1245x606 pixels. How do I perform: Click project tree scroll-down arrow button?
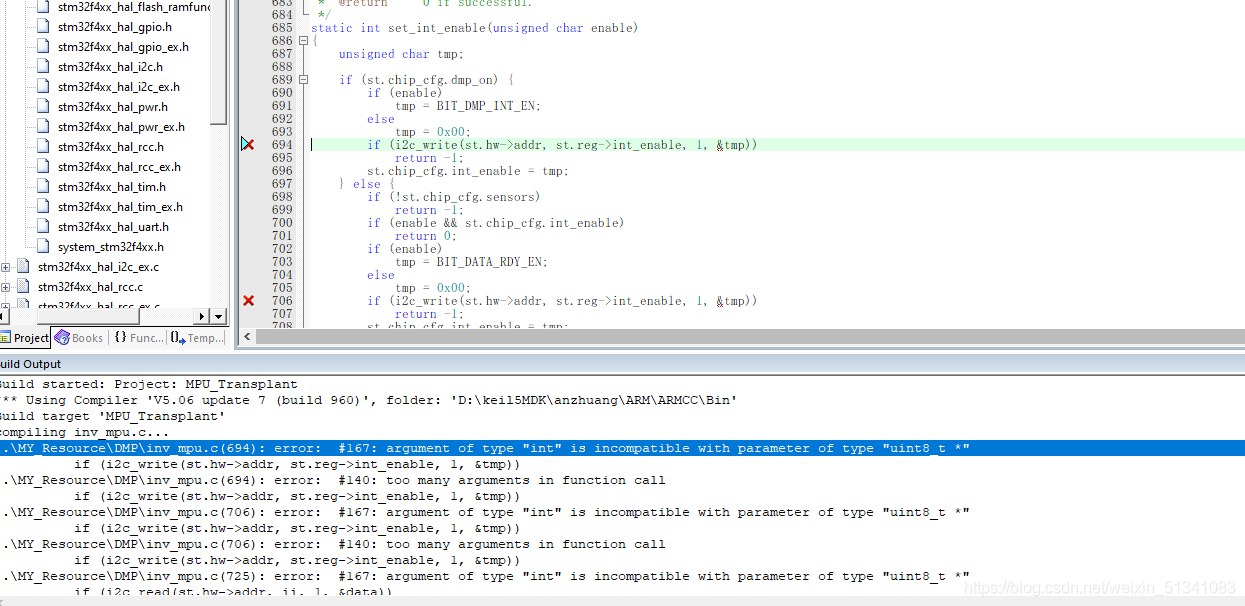[x=219, y=317]
